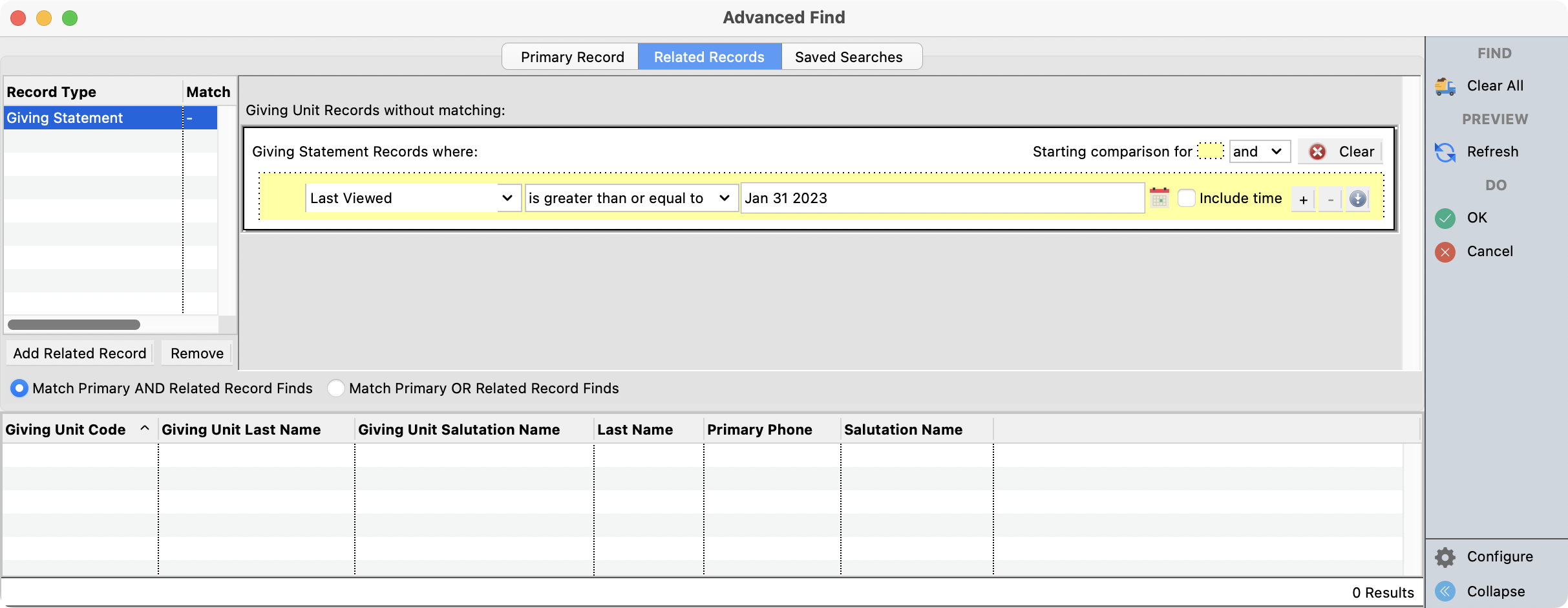Open the 'and' comparison dropdown
This screenshot has width=1568, height=608.
click(x=1259, y=151)
